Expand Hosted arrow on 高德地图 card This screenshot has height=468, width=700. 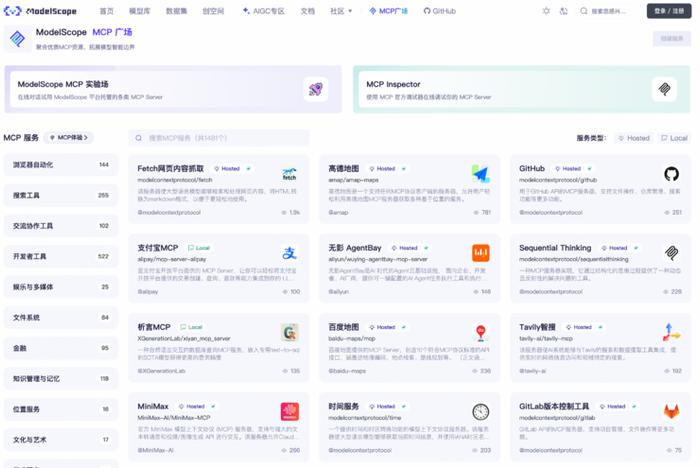point(404,169)
